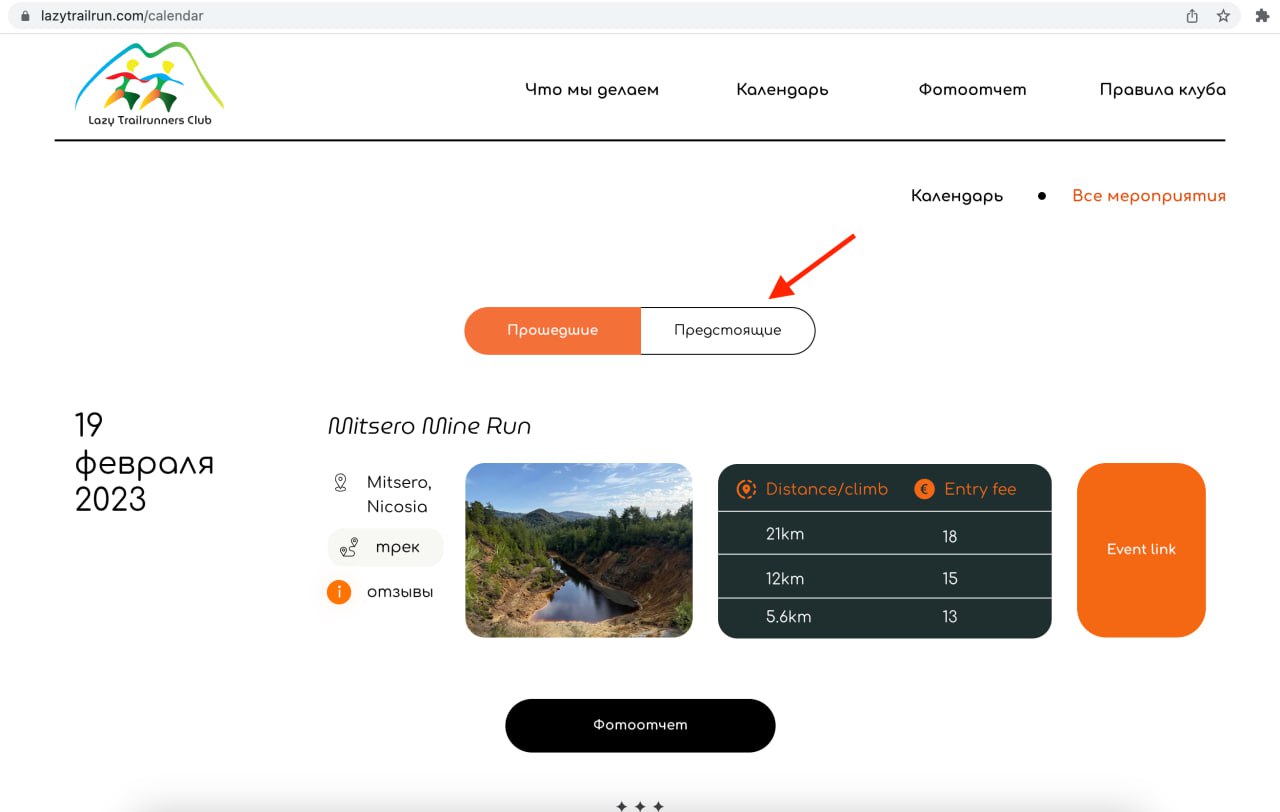Click the euro Entry fee icon

point(924,489)
